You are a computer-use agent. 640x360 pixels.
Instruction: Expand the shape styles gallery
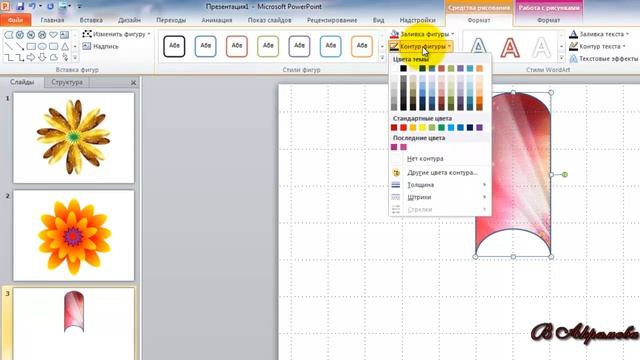point(382,58)
